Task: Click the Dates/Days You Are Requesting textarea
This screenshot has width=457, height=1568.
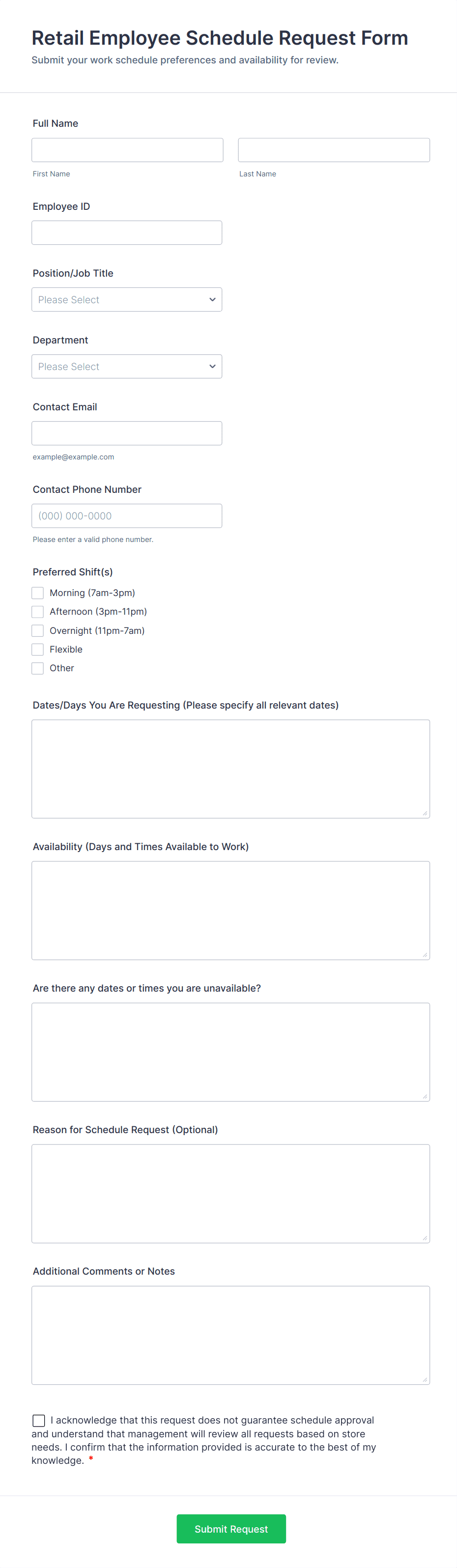Action: pos(230,769)
